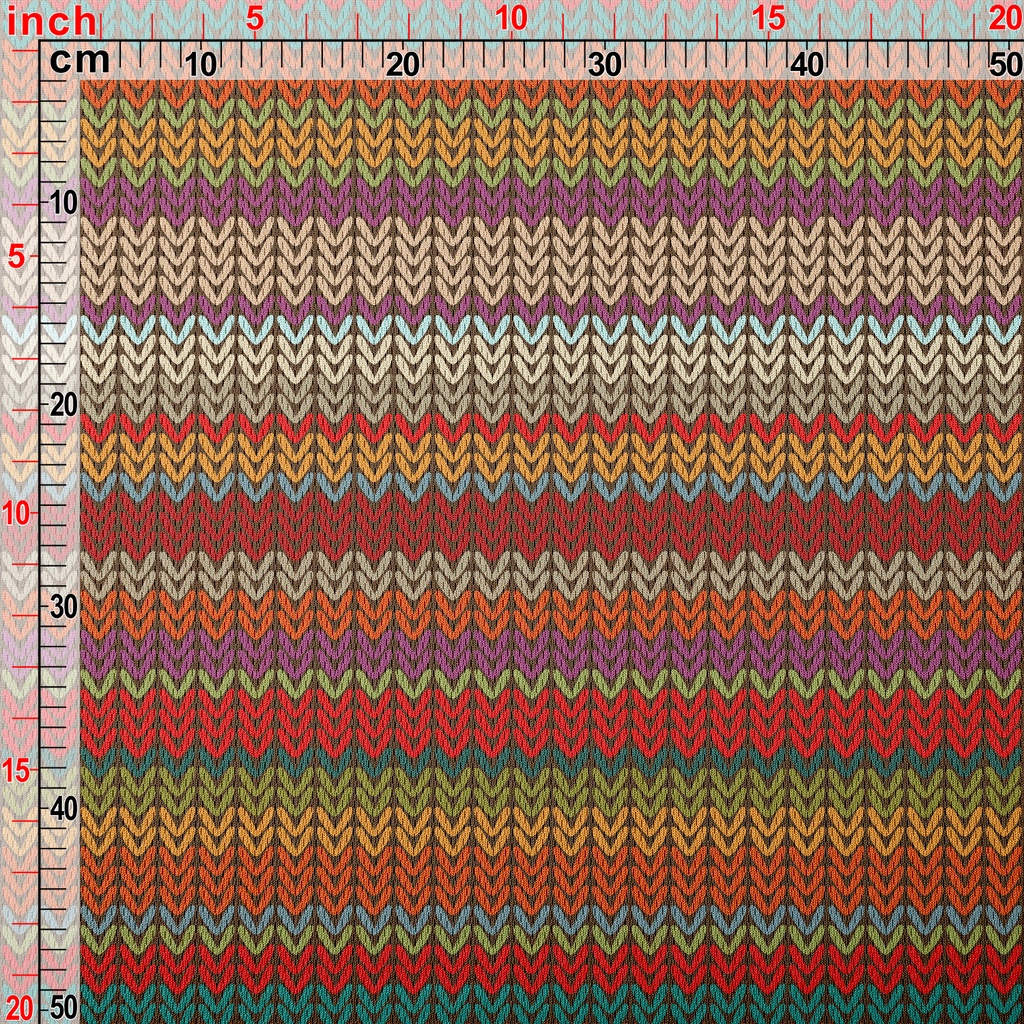
Task: Pick the red 15 on the vertical inch ruler
Action: click(x=17, y=771)
